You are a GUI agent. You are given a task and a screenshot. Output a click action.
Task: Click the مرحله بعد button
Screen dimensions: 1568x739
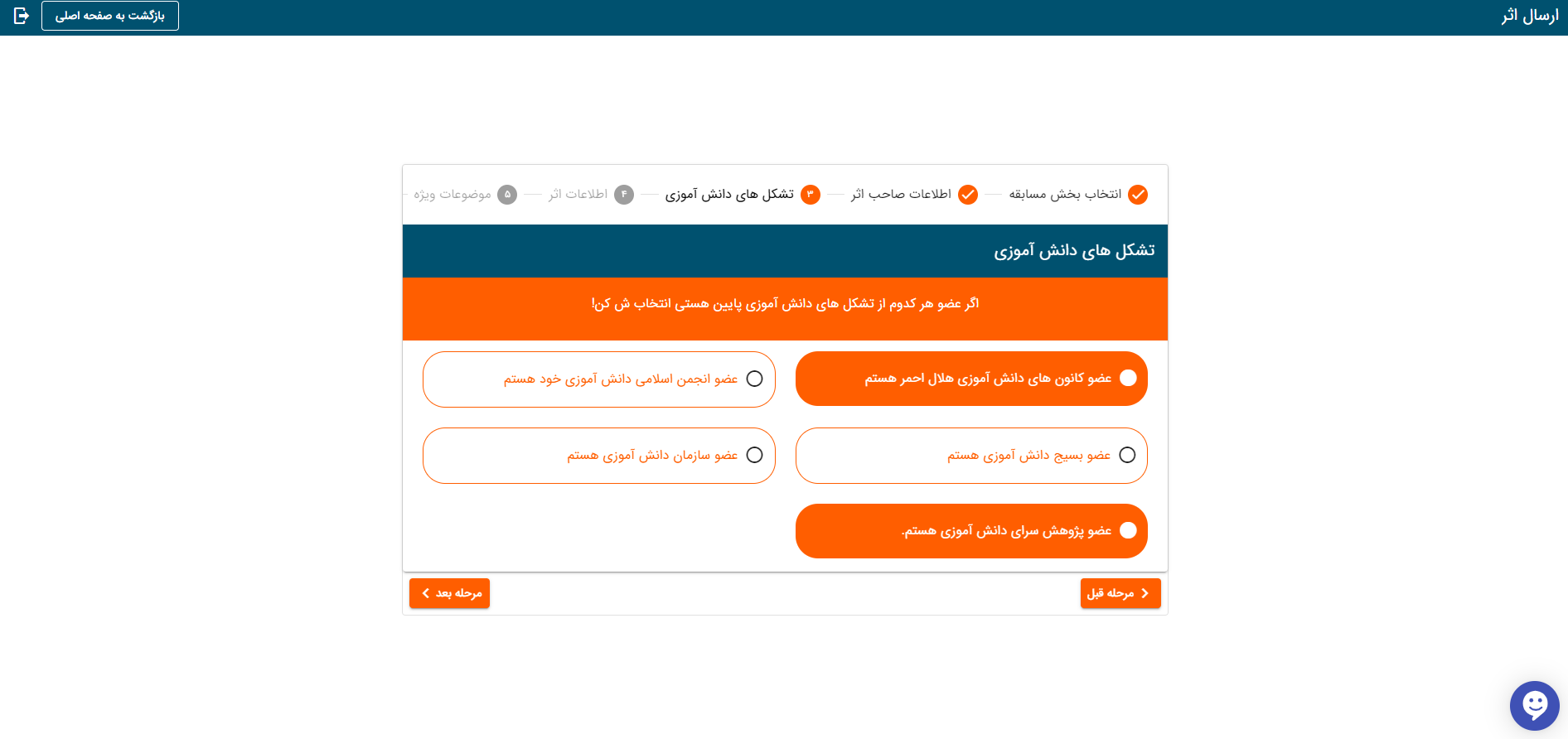point(449,593)
